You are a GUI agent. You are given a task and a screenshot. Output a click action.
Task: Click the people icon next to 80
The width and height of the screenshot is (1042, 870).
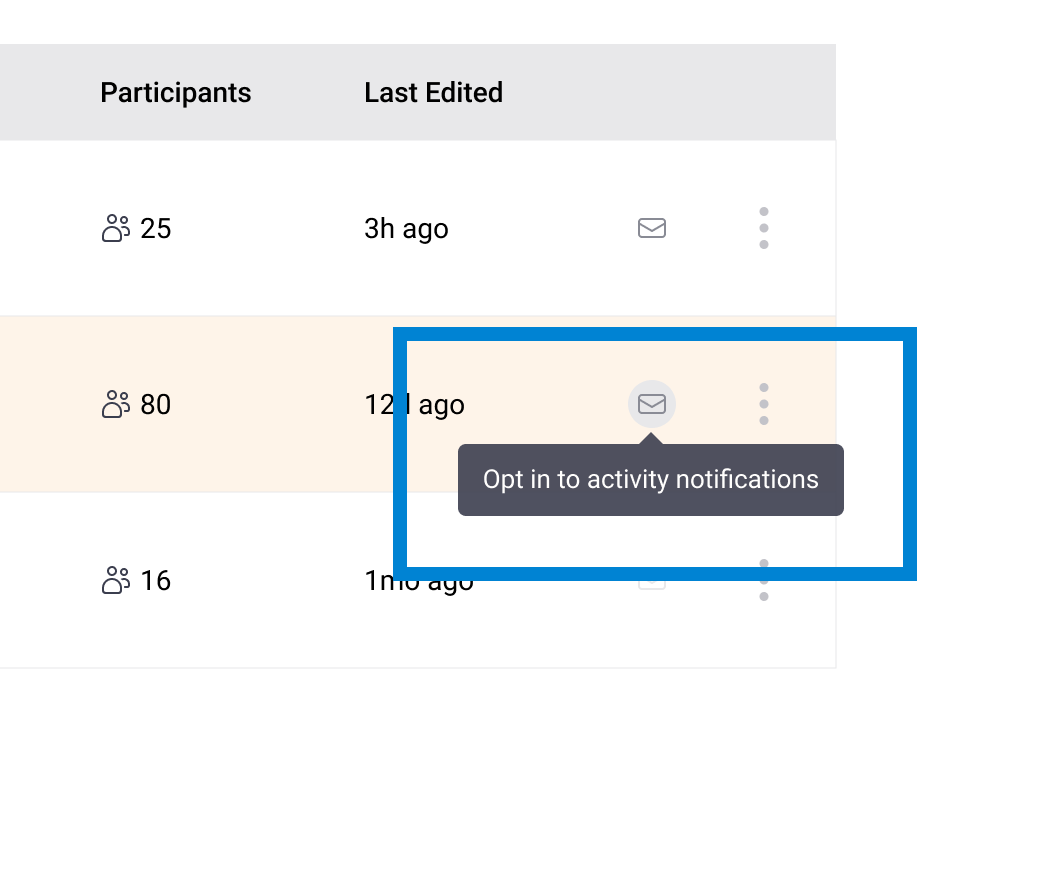pyautogui.click(x=116, y=405)
